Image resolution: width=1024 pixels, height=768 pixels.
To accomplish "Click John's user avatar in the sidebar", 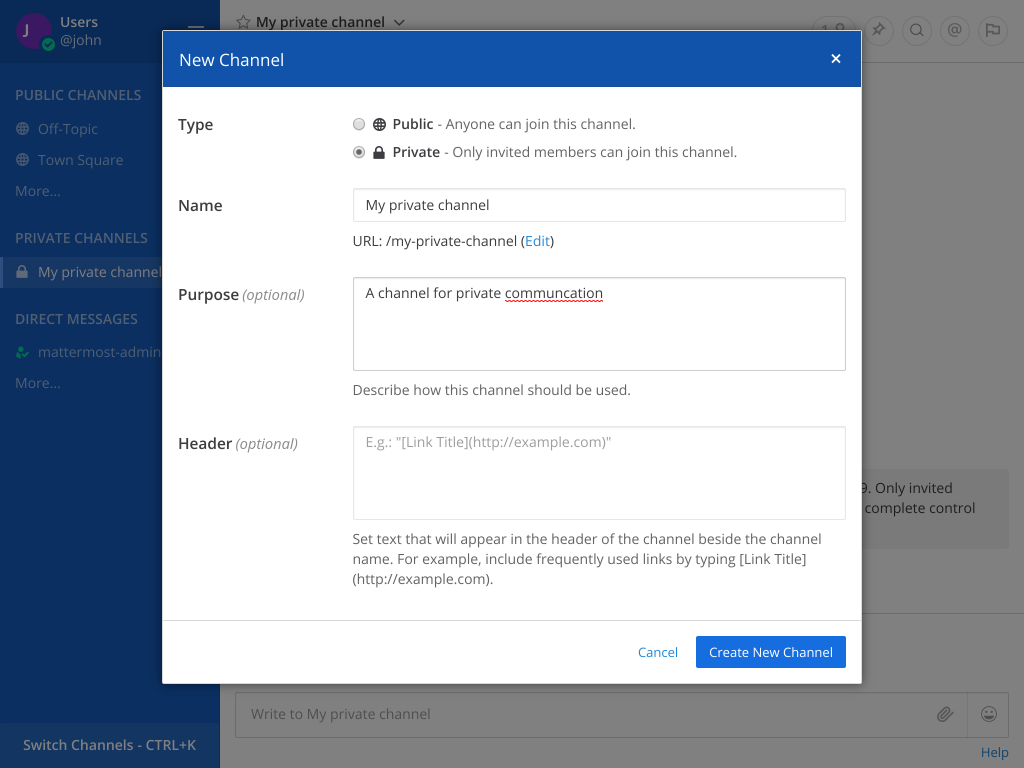I will coord(33,31).
